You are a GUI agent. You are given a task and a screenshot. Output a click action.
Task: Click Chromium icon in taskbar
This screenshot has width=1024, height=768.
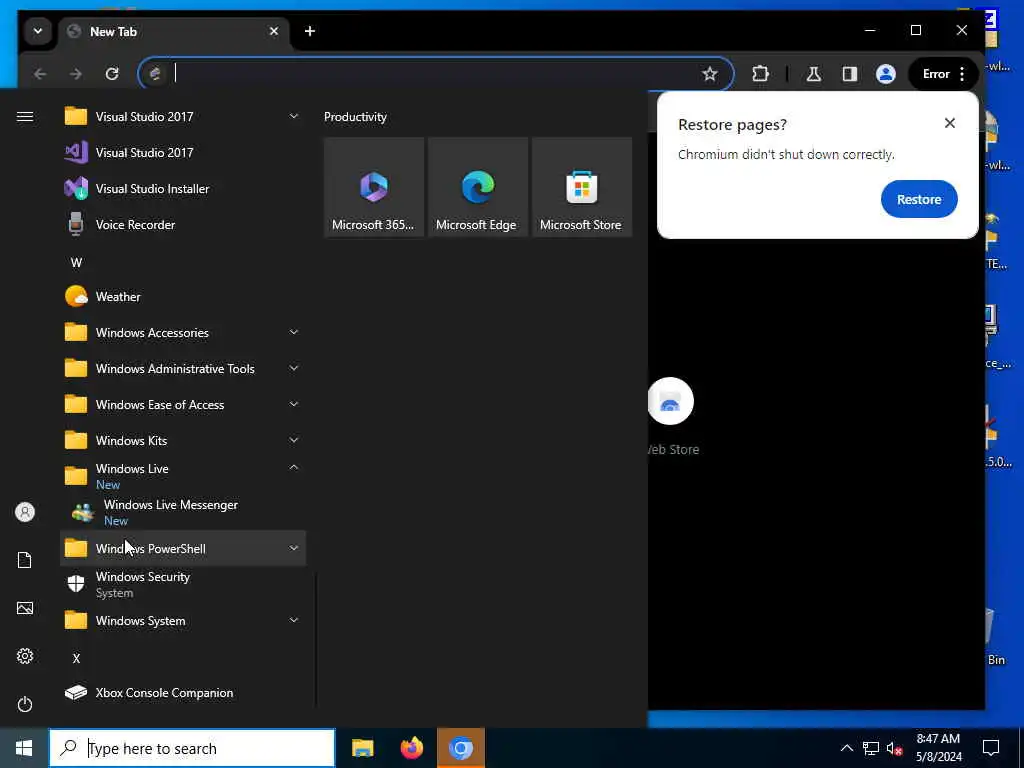(x=461, y=748)
